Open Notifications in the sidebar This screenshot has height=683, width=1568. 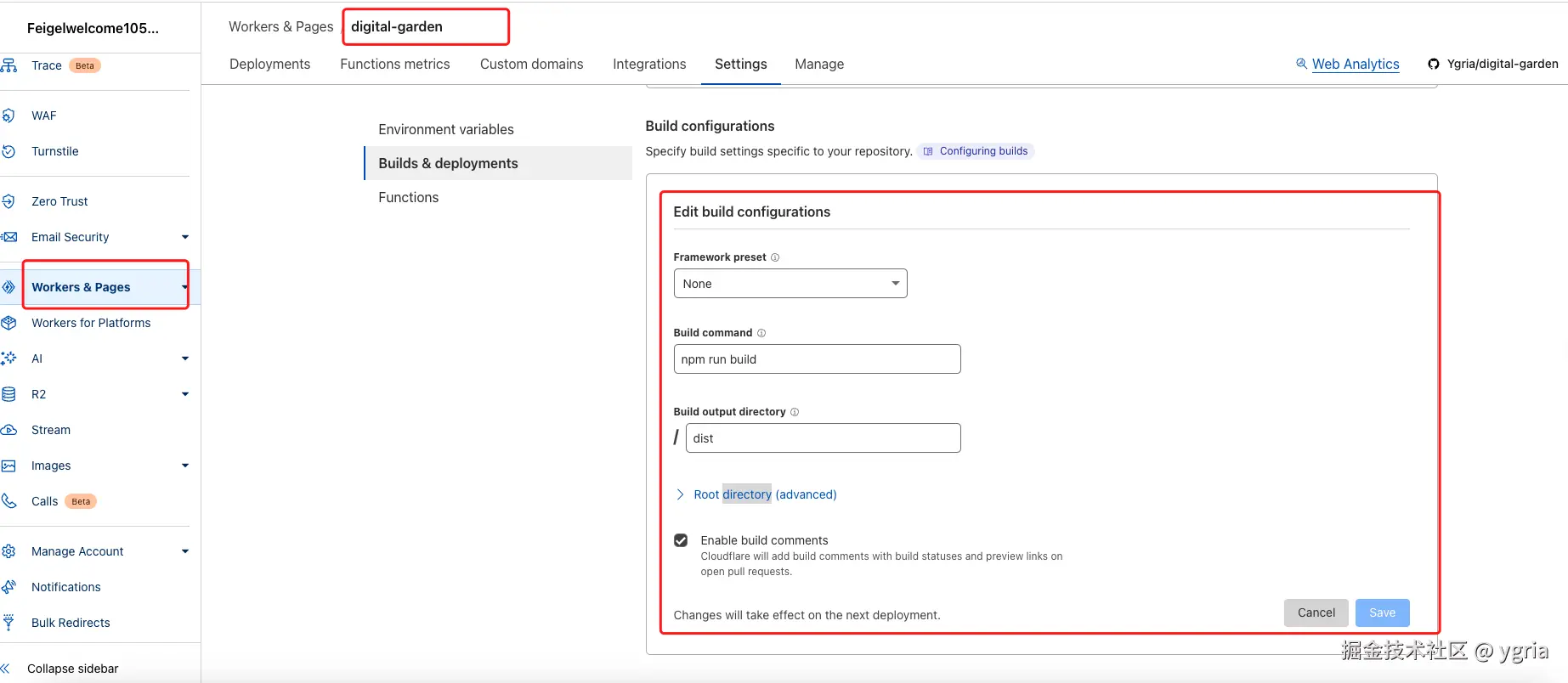tap(66, 587)
